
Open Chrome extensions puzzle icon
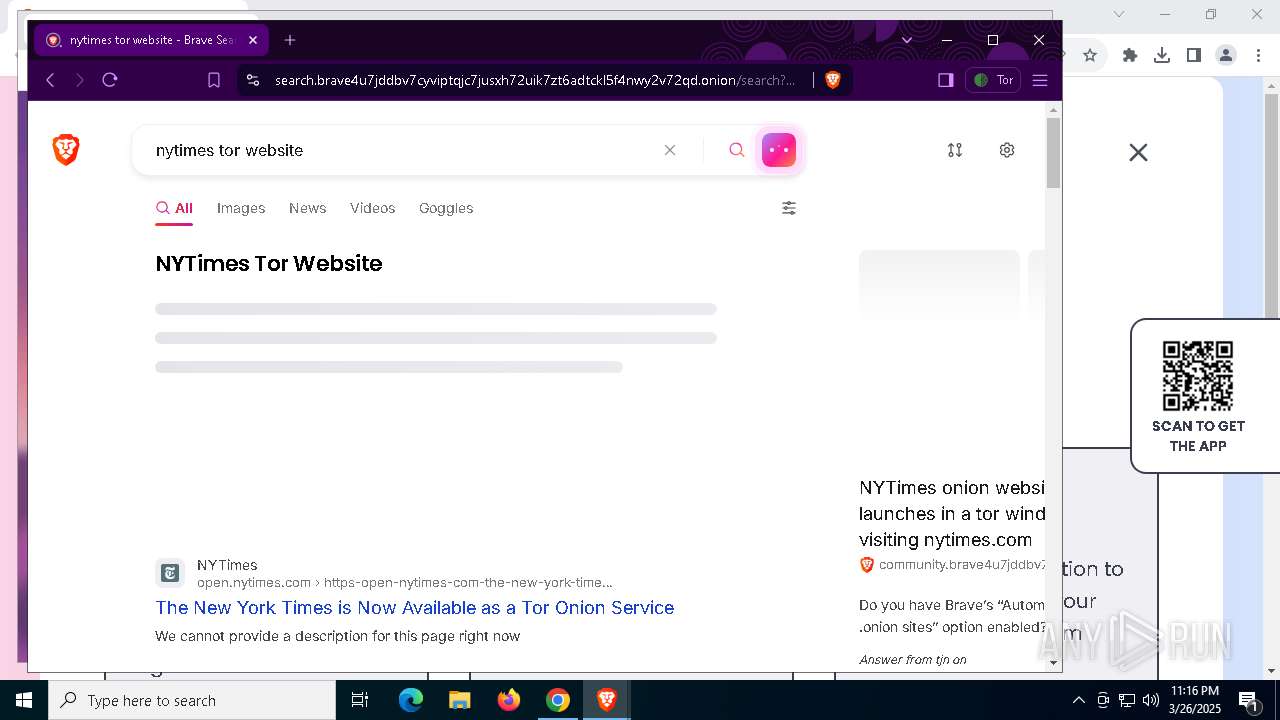(x=1130, y=55)
